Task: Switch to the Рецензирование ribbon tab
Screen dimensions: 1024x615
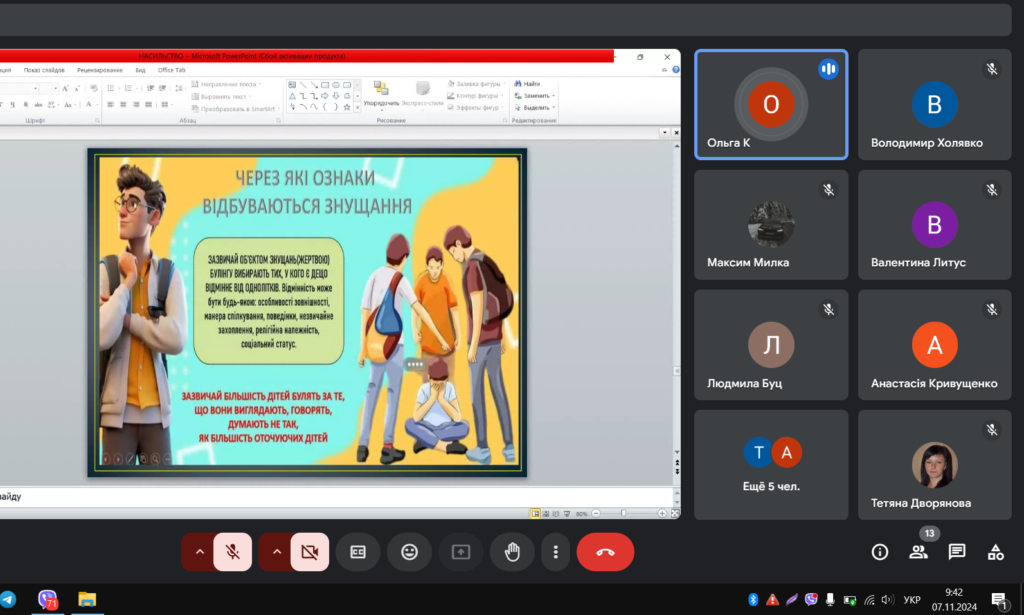Action: click(99, 70)
